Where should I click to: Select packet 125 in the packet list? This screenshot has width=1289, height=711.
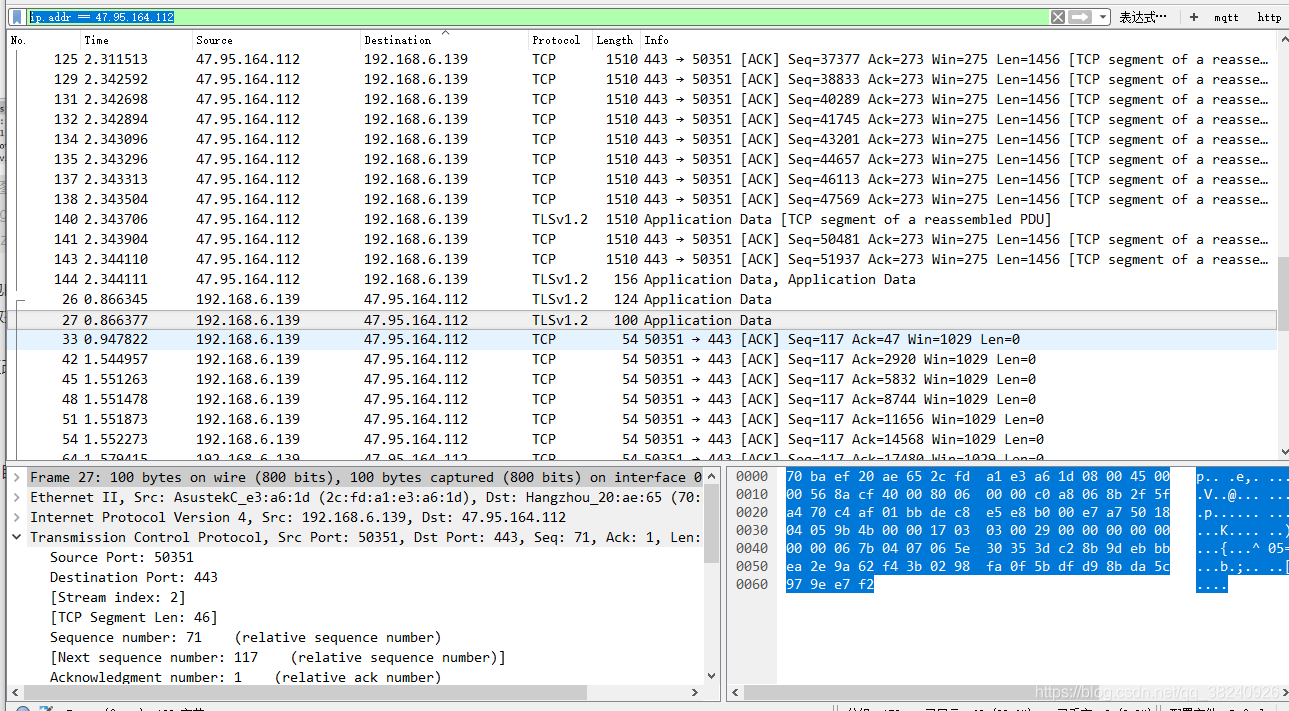click(x=641, y=59)
